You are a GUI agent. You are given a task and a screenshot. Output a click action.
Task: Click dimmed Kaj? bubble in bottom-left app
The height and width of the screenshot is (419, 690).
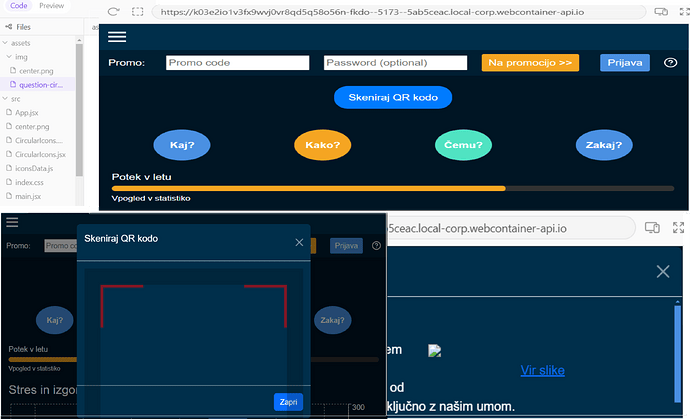(55, 320)
